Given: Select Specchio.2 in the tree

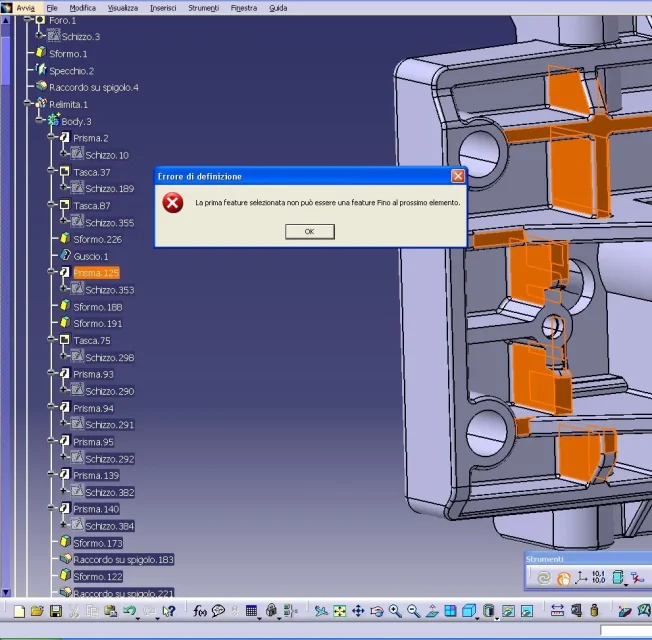Looking at the screenshot, I should (72, 71).
